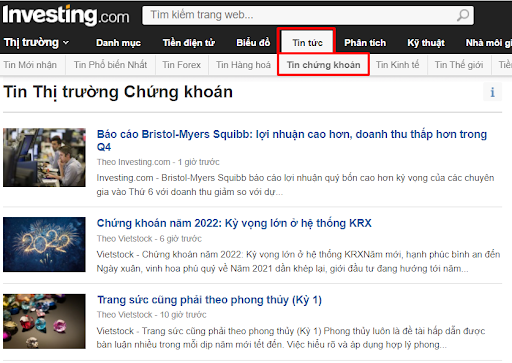Click the phong thủy article summary text
Screen dimensions: 512x363
click(x=291, y=338)
